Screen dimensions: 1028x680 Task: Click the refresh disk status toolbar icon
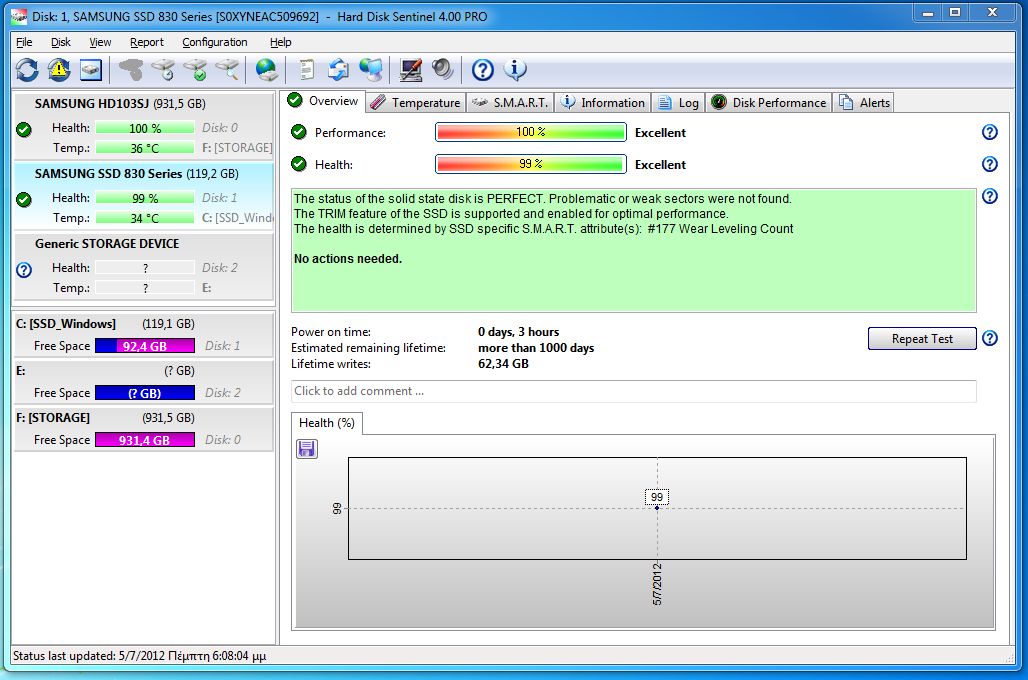pyautogui.click(x=27, y=70)
